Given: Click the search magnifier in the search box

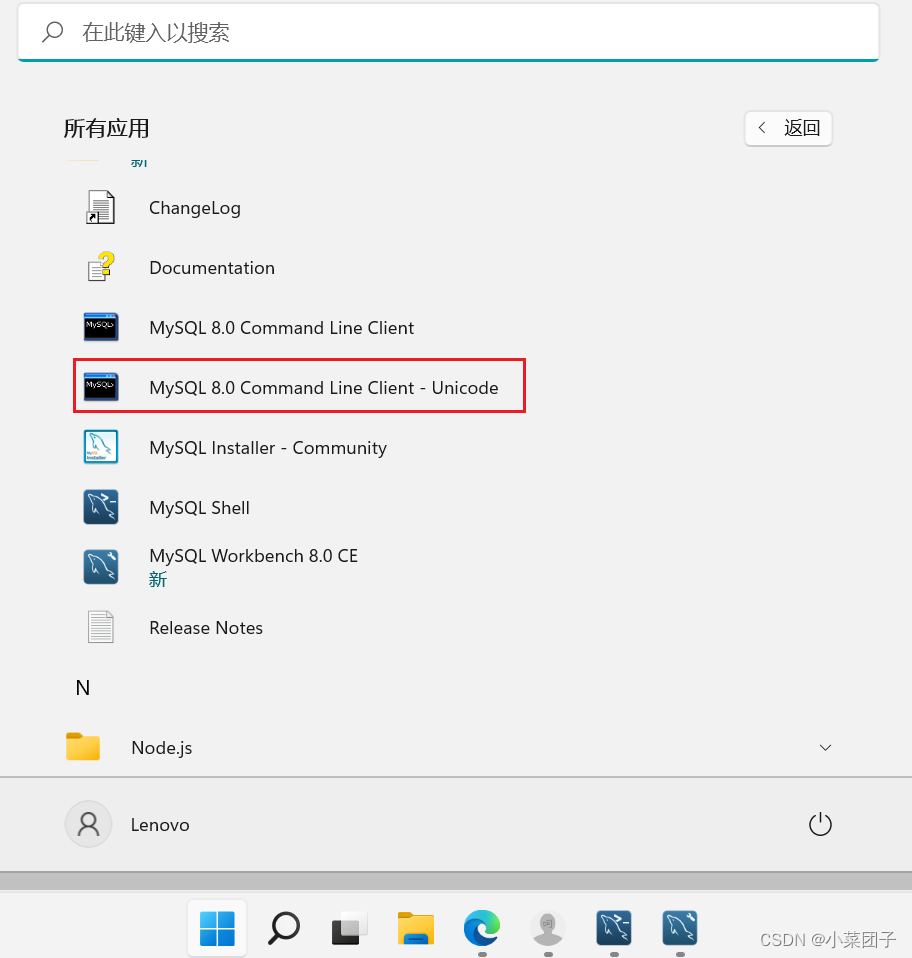Looking at the screenshot, I should tap(53, 32).
